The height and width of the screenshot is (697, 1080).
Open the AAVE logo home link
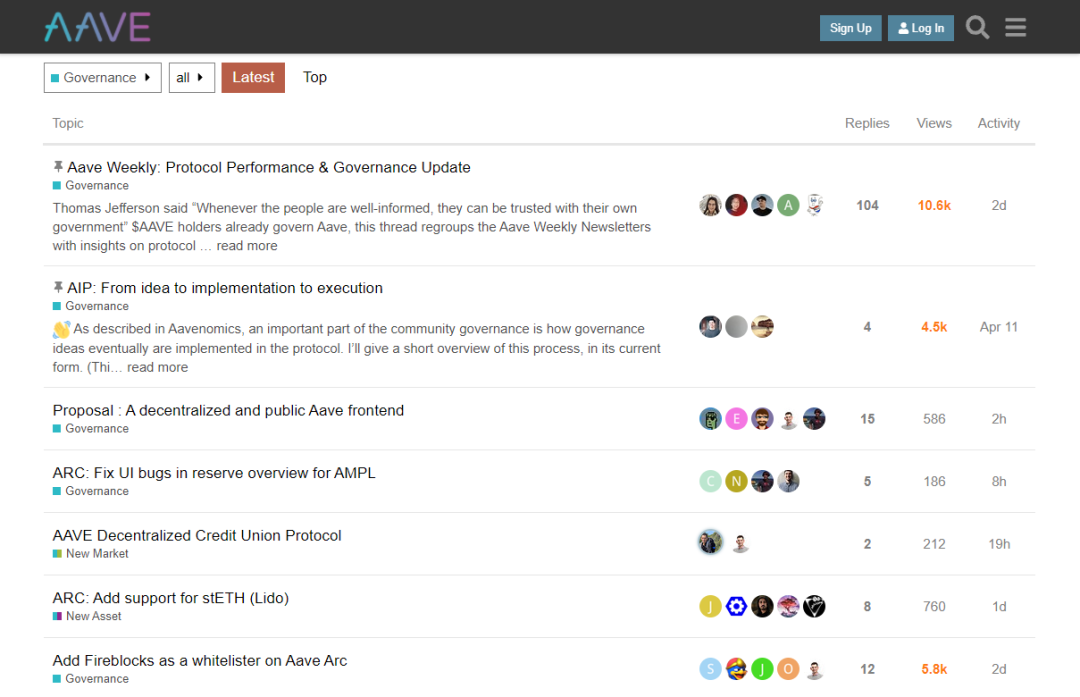pyautogui.click(x=97, y=28)
